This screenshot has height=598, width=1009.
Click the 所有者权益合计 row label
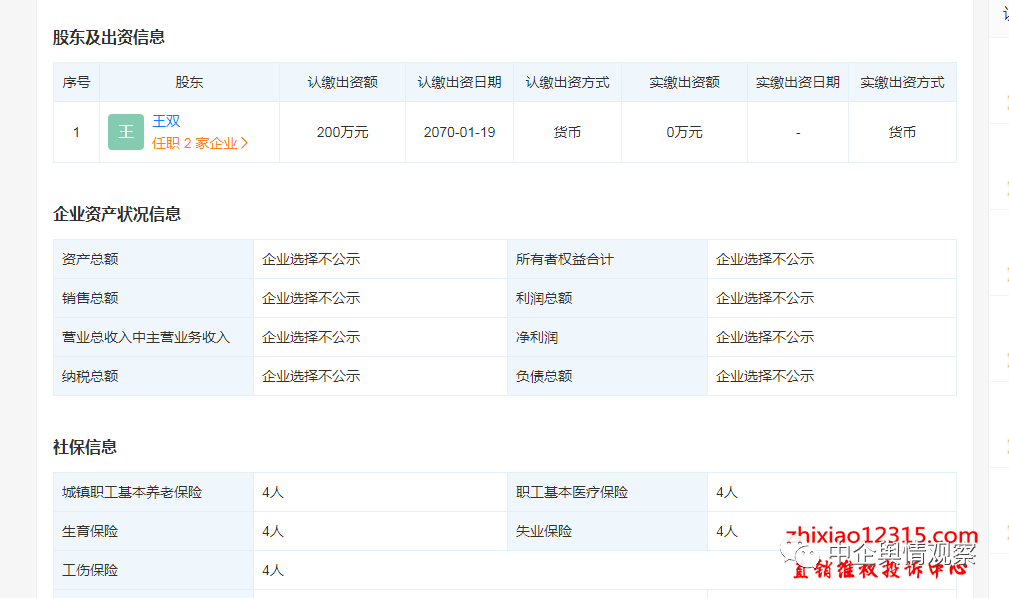click(565, 259)
